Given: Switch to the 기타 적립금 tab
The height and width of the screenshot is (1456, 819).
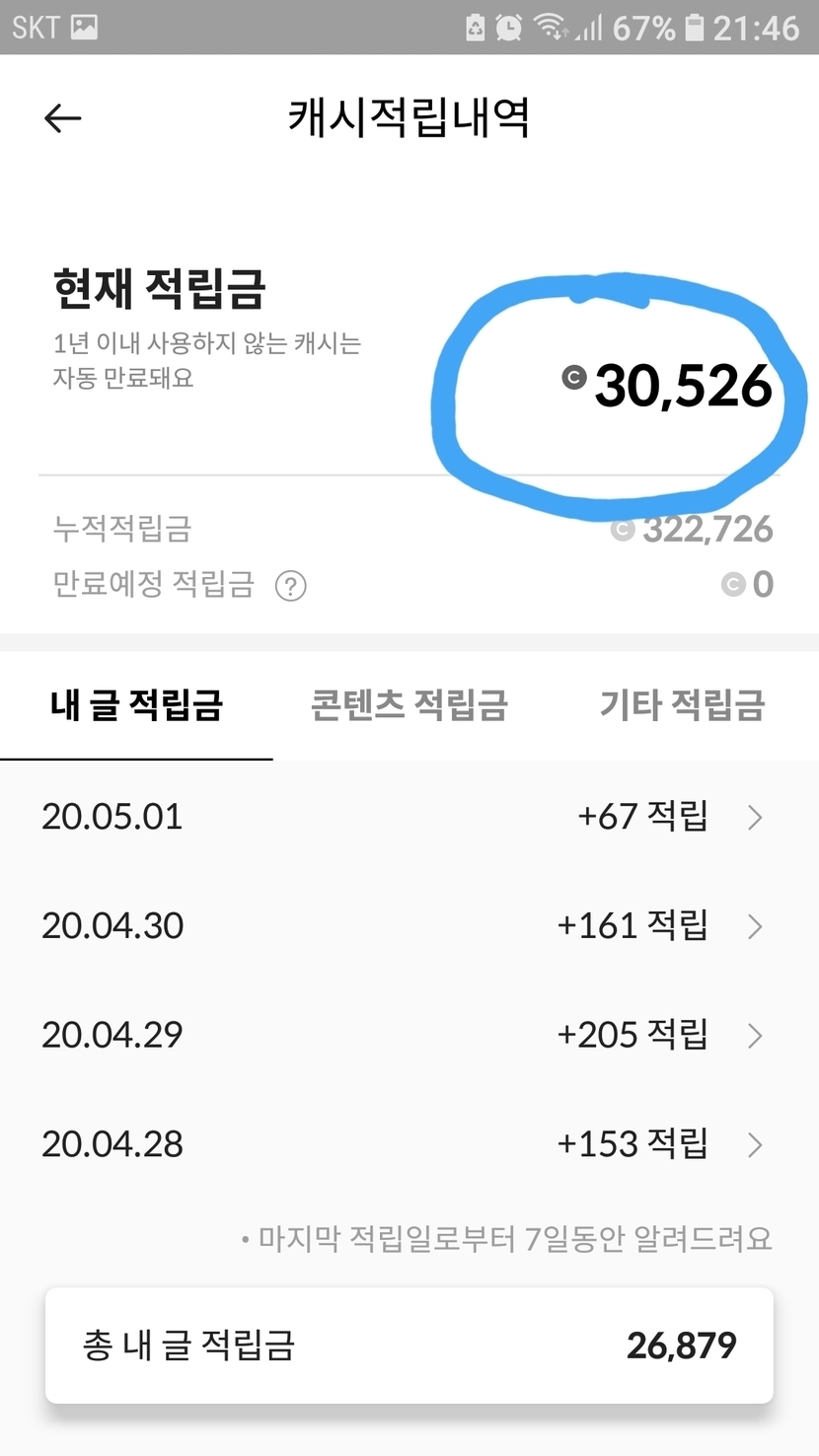Looking at the screenshot, I should click(x=682, y=705).
